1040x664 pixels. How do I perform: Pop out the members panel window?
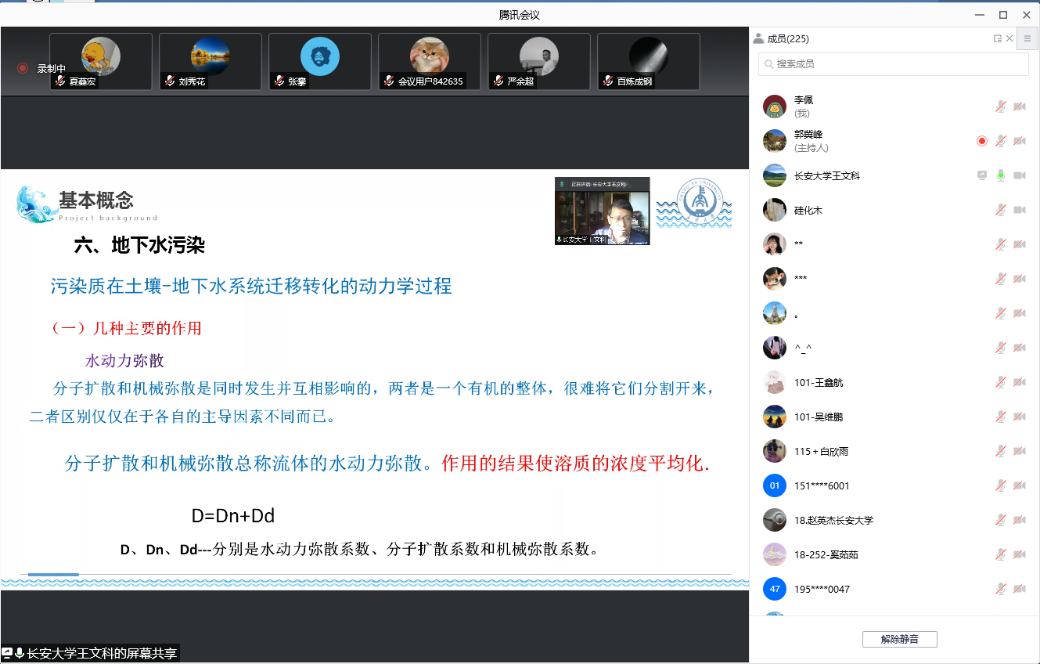997,39
